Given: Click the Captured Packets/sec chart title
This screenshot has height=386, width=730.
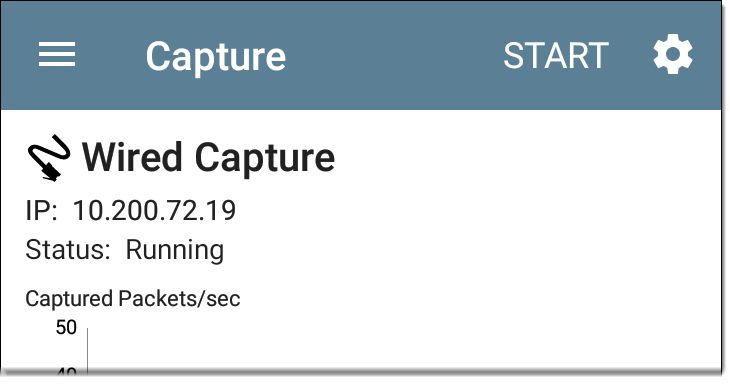Looking at the screenshot, I should [x=133, y=299].
